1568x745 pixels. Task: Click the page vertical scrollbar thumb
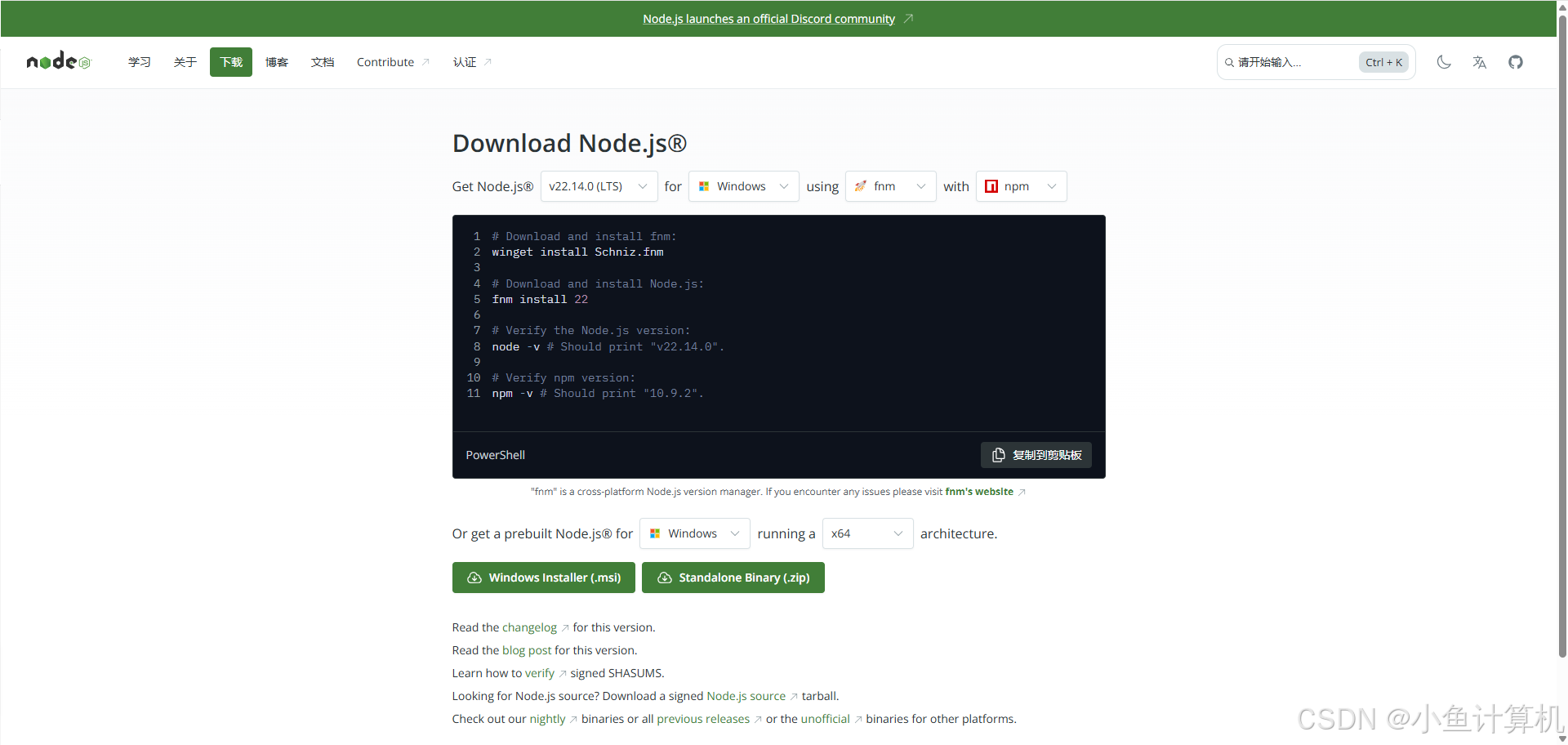coord(1561,335)
